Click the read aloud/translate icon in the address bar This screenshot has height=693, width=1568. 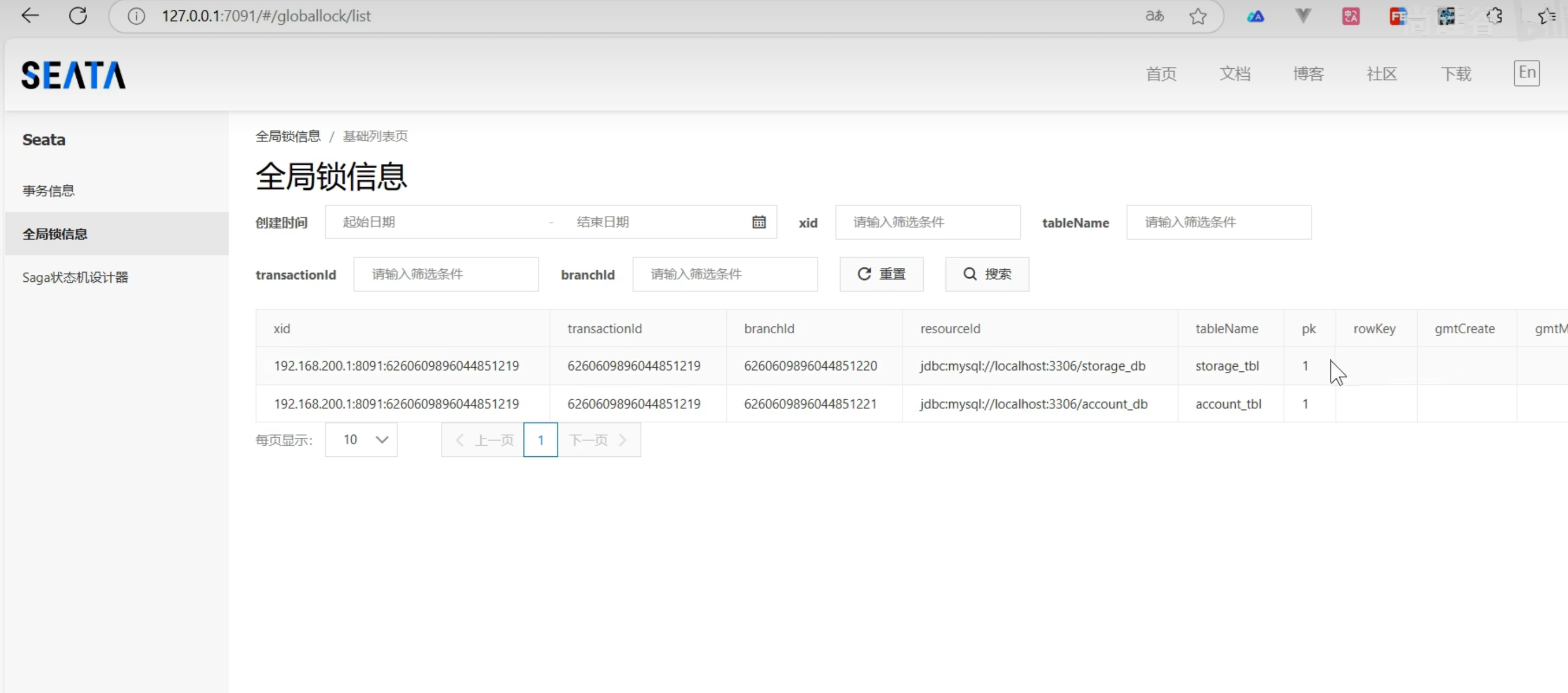click(x=1154, y=16)
